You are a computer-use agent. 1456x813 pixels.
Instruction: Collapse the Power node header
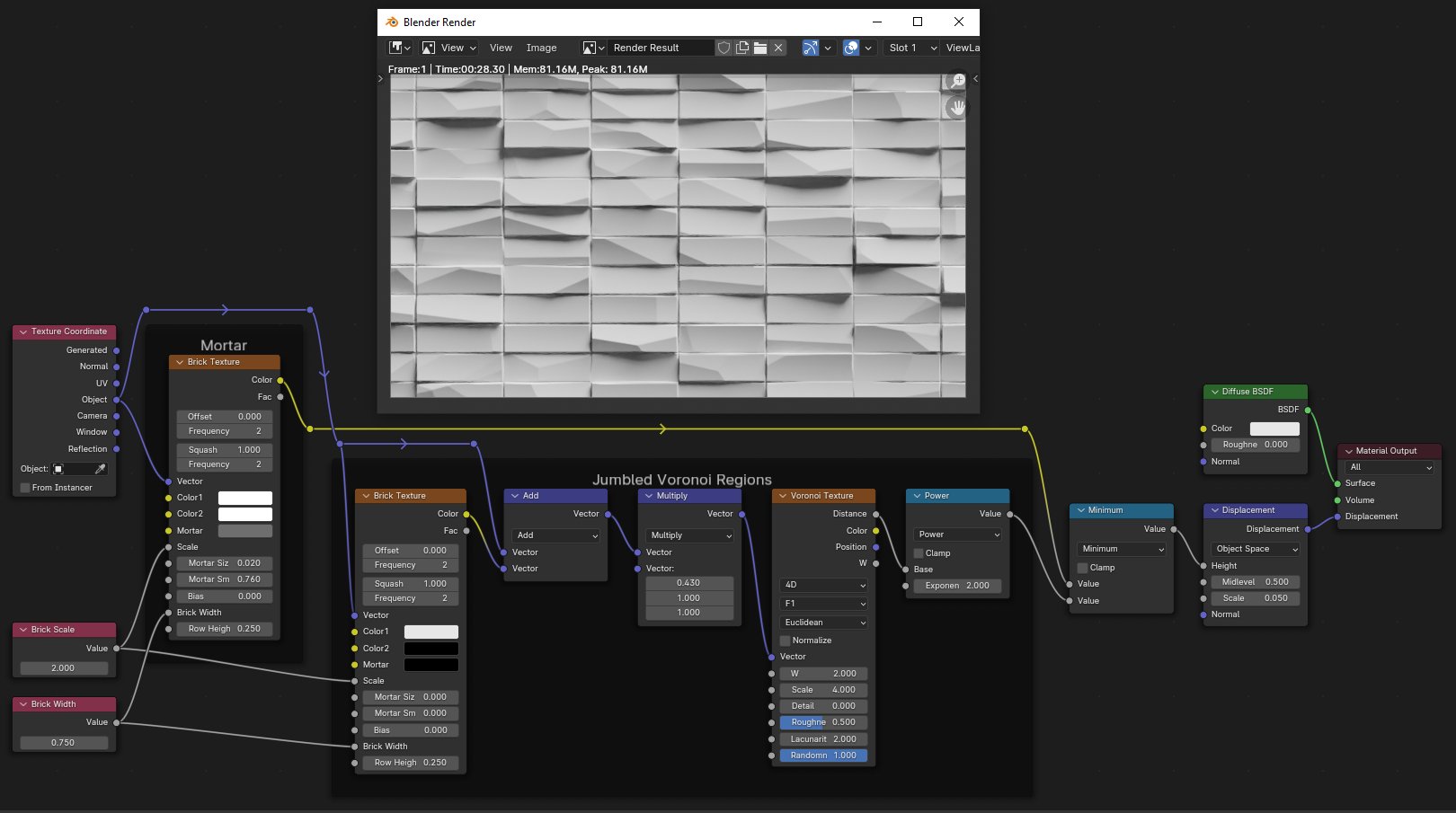click(x=917, y=496)
